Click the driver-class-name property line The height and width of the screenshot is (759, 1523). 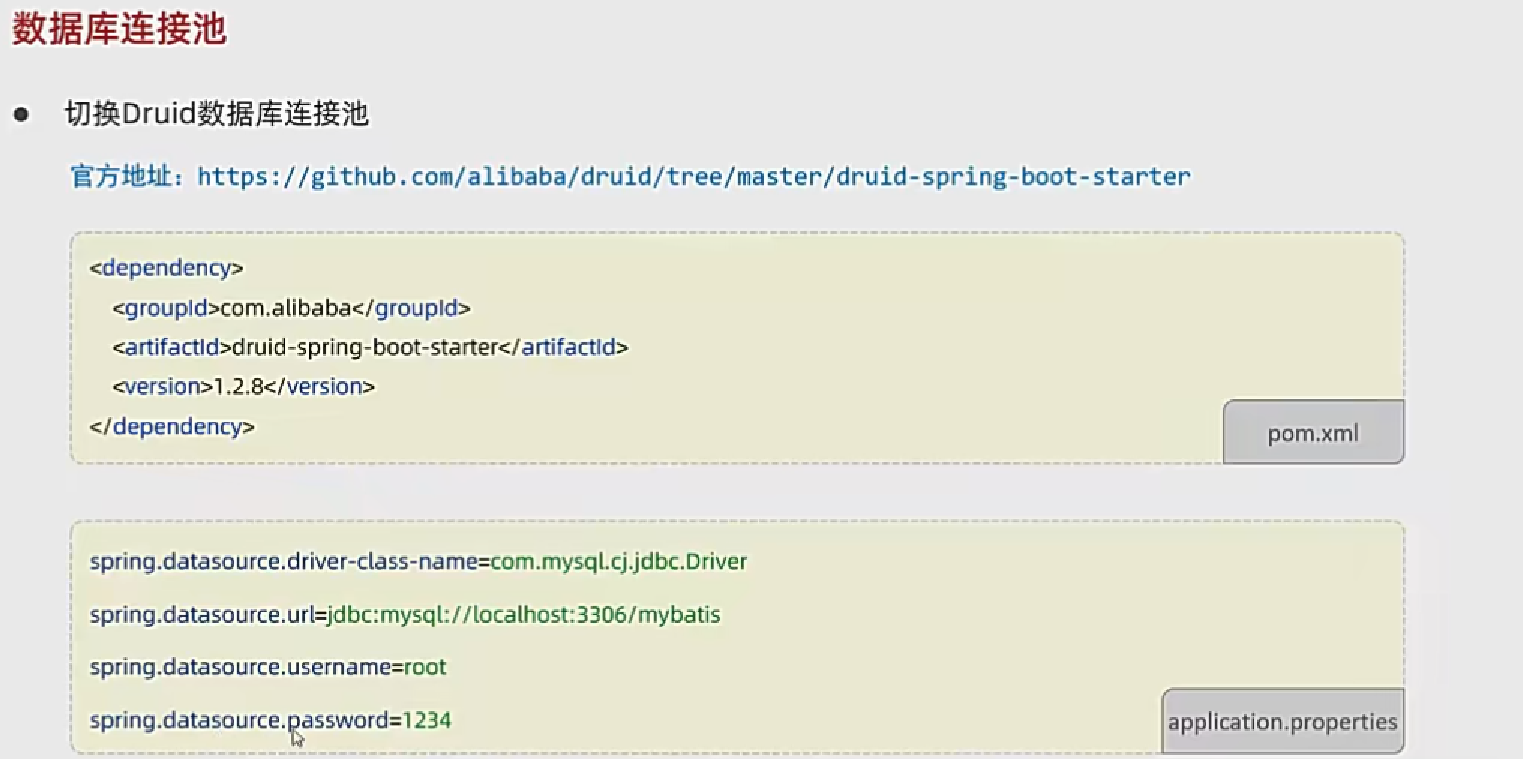(x=418, y=561)
